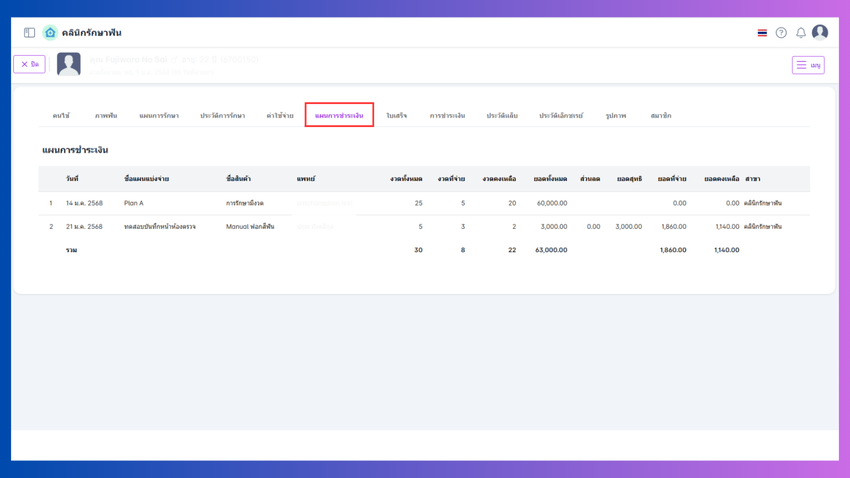Click the การรักษามีงวด product cell

[244, 203]
